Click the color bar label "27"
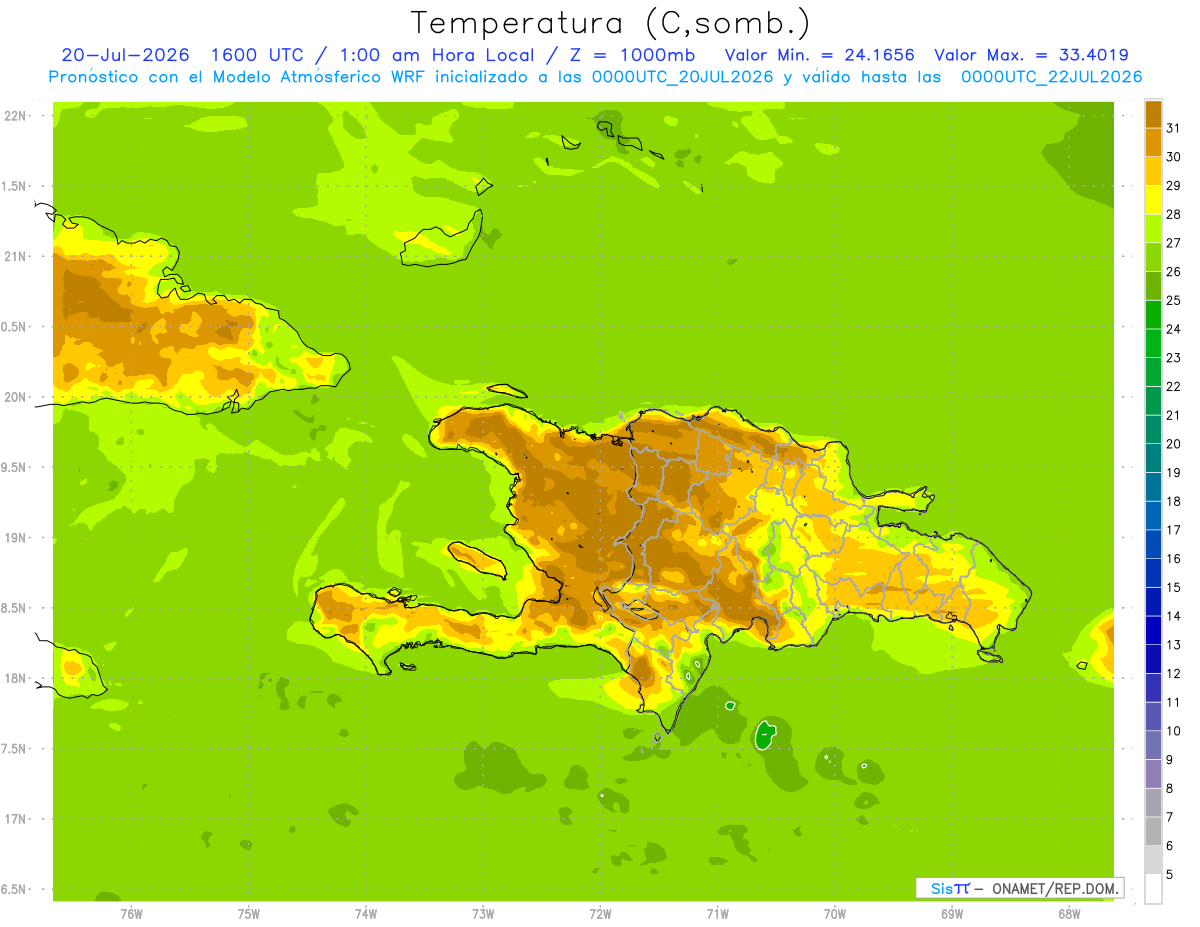Image resolution: width=1200 pixels, height=927 pixels. (x=1174, y=242)
